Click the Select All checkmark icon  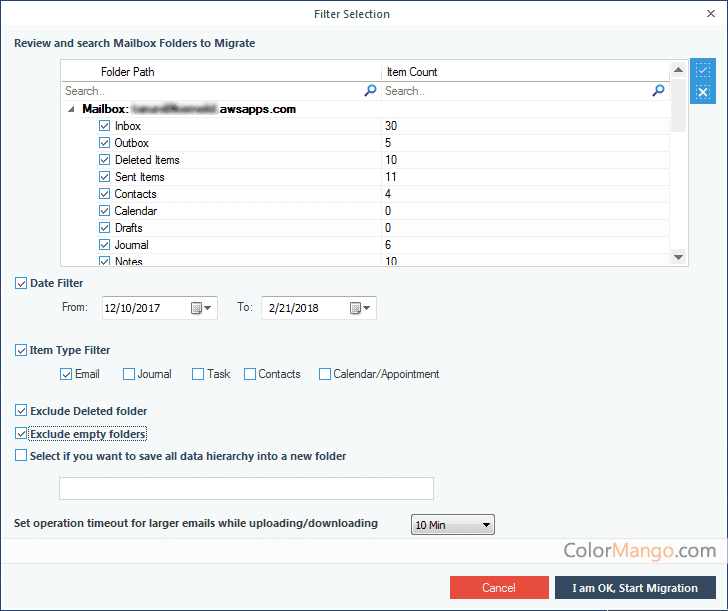tap(703, 71)
